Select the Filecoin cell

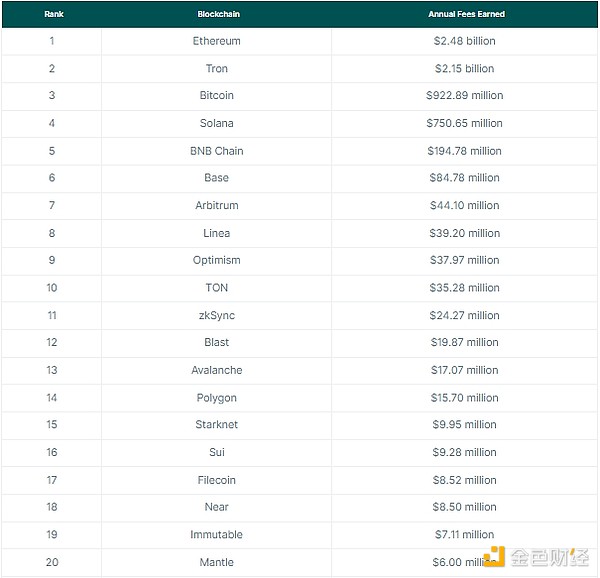coord(217,480)
